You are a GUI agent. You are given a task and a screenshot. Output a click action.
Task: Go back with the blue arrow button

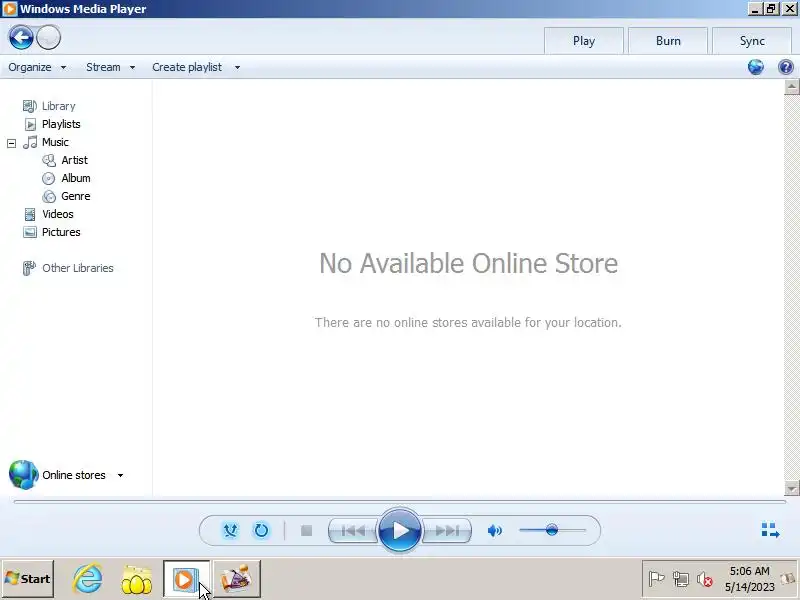pyautogui.click(x=21, y=38)
